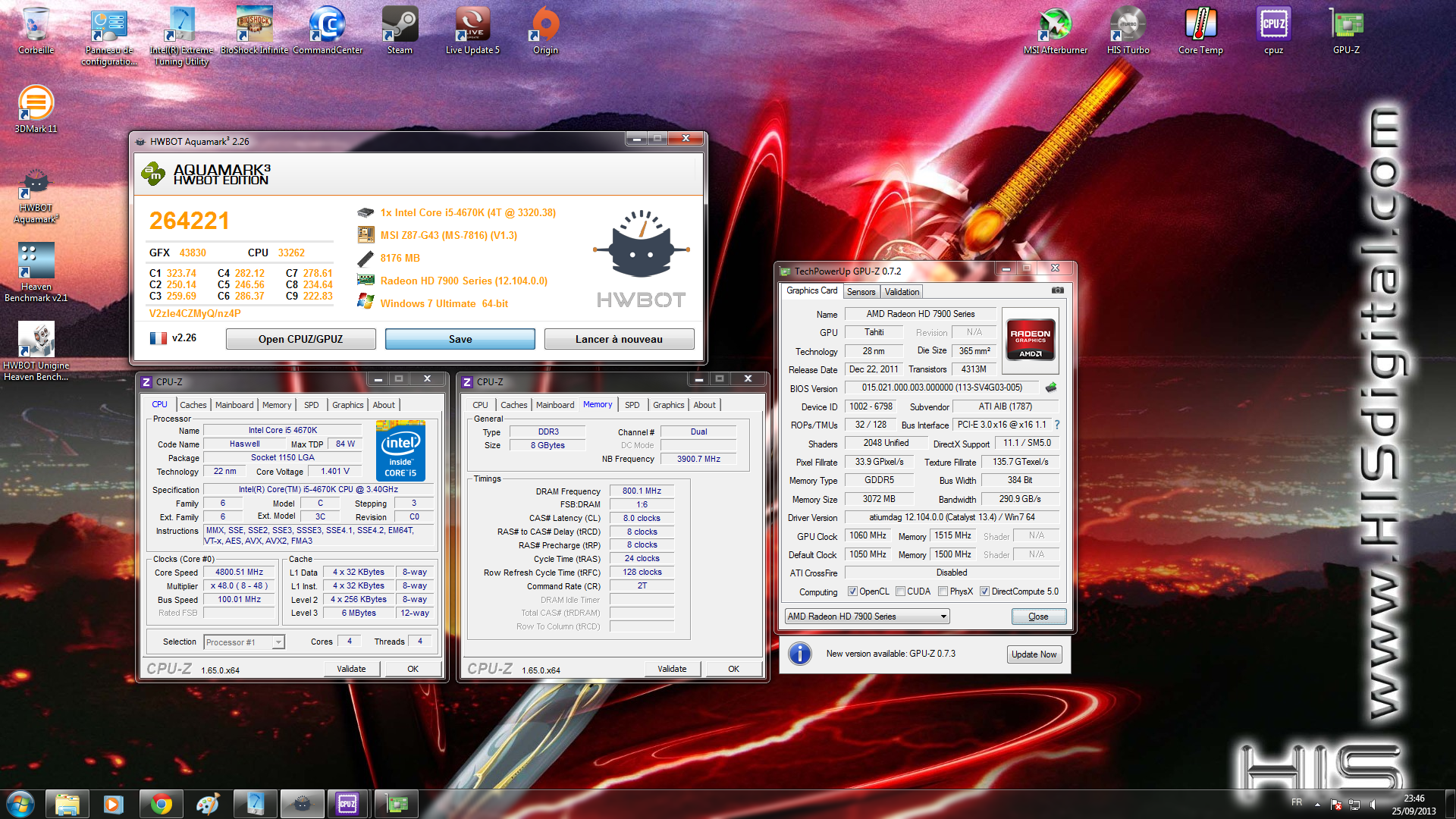This screenshot has width=1456, height=819.
Task: Switch to GPU-Z taskbar button
Action: pos(396,804)
